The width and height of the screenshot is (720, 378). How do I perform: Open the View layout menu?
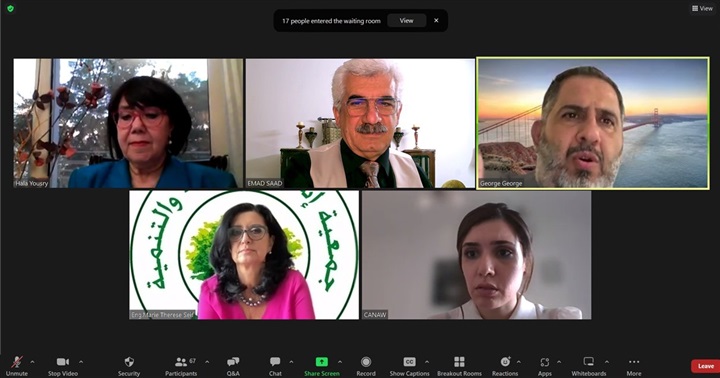point(703,8)
